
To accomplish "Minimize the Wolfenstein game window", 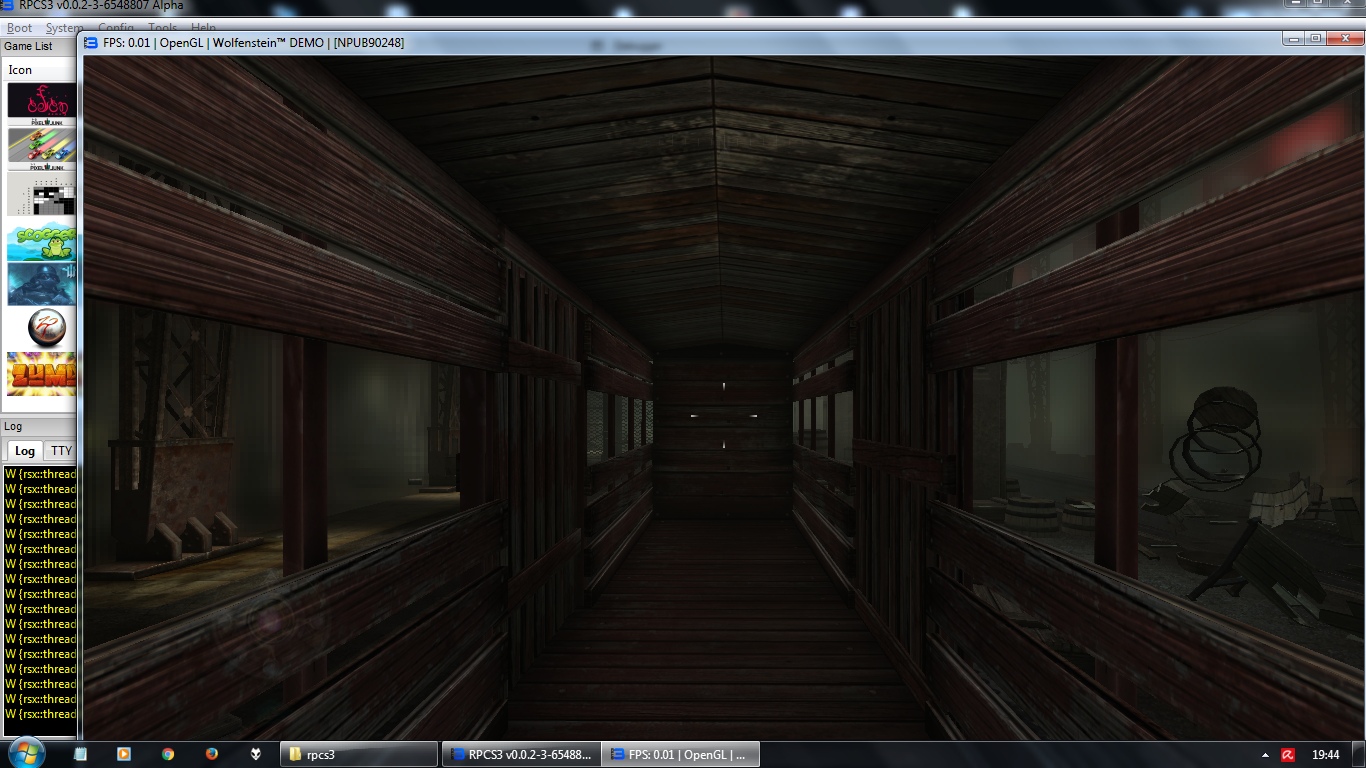I will click(x=1294, y=39).
